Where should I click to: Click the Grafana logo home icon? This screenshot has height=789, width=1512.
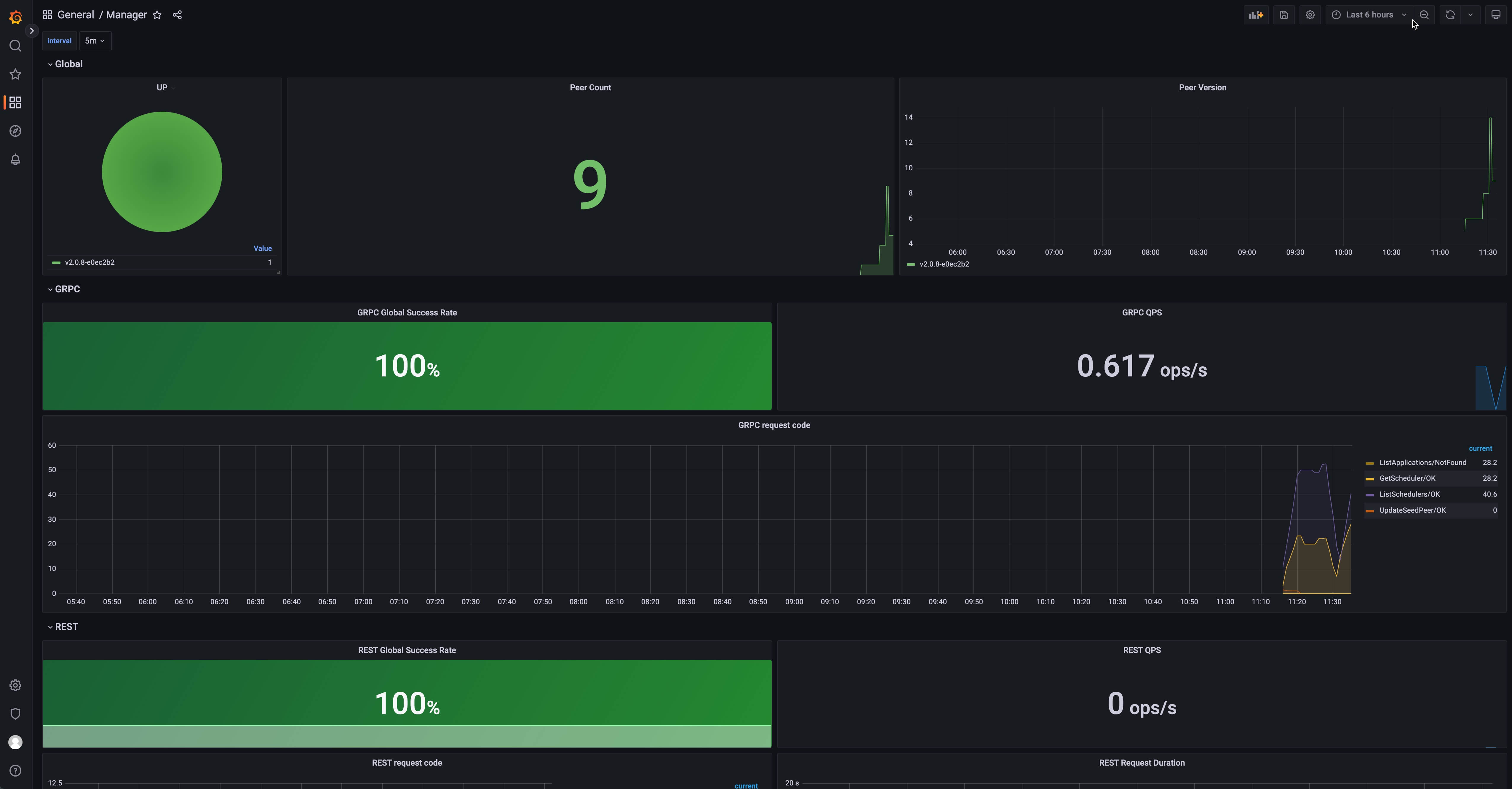pos(16,17)
